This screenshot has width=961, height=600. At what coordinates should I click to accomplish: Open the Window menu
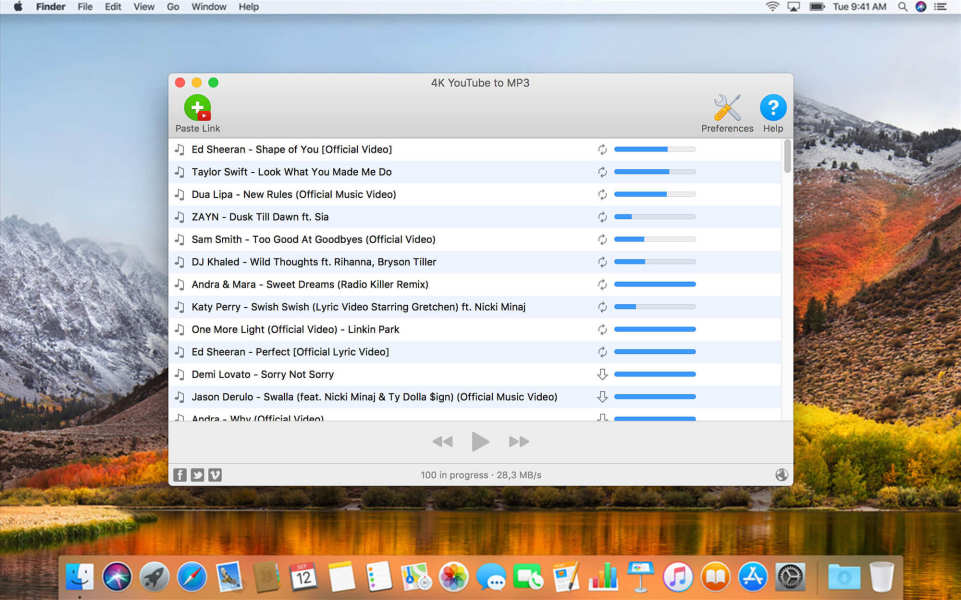coord(208,7)
